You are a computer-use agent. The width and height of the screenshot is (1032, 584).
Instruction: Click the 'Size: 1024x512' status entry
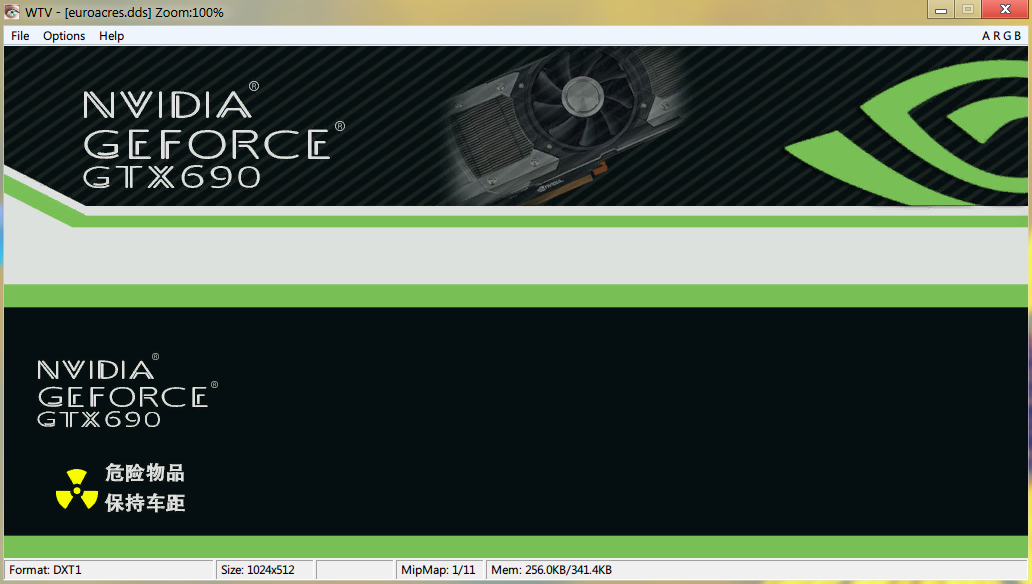[x=265, y=570]
